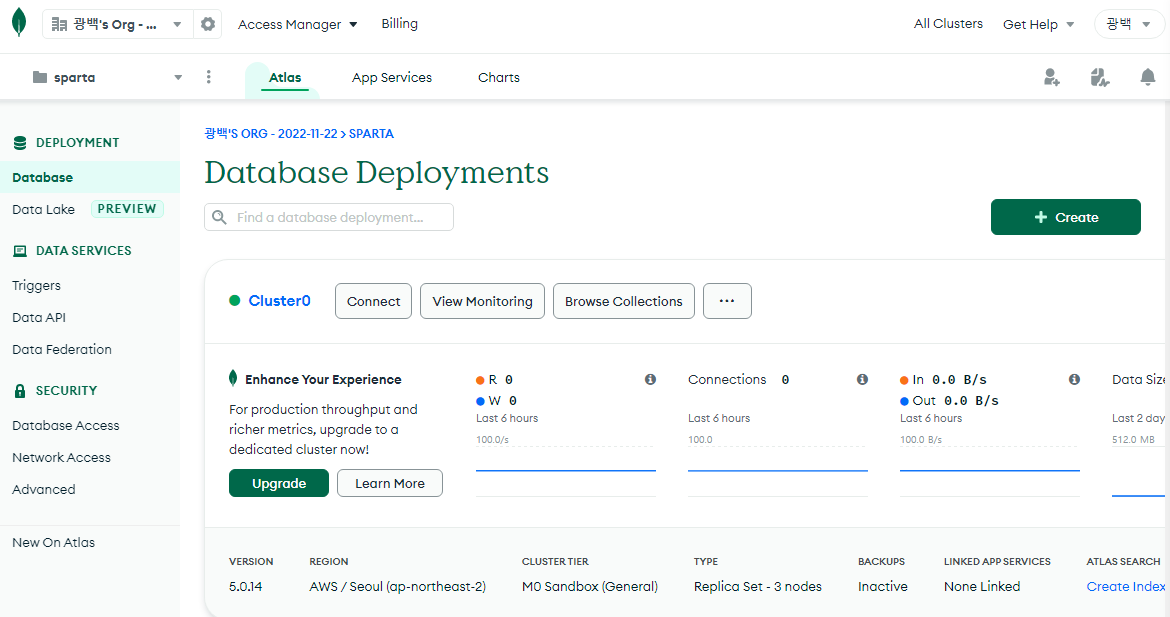Click the search magnifier icon

219,217
